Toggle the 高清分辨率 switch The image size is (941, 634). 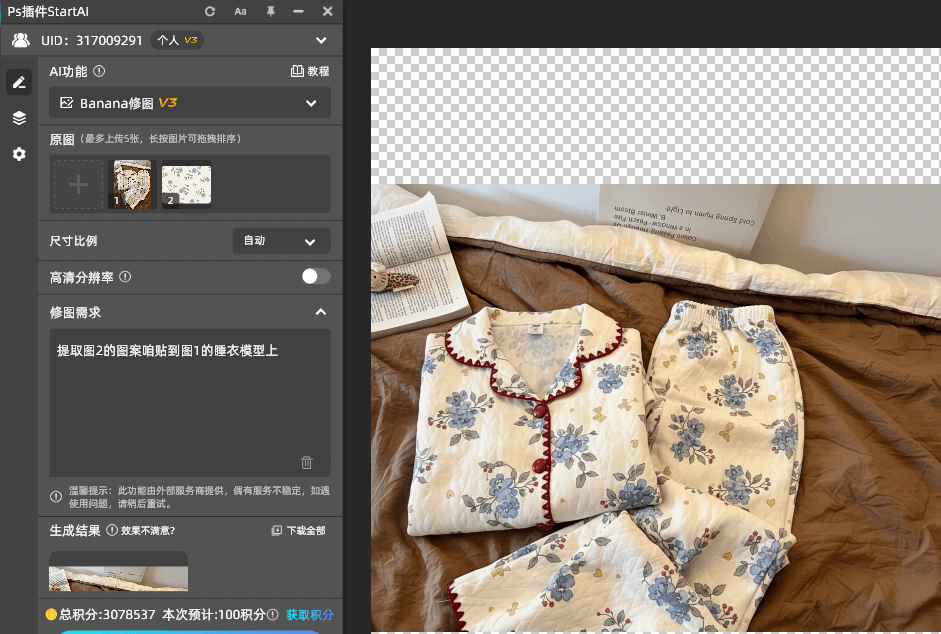click(316, 277)
